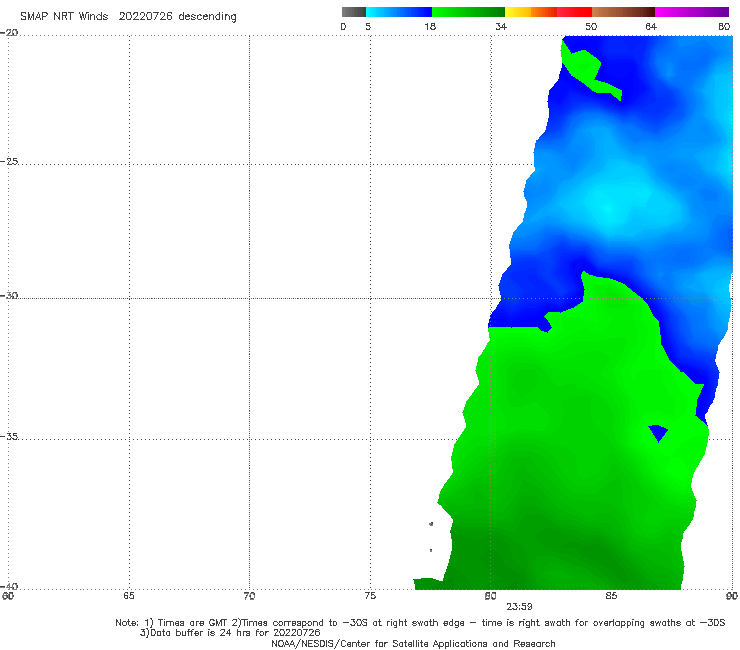Click the longitude label '70'
Screen dimensions: 740x650
coord(249,596)
